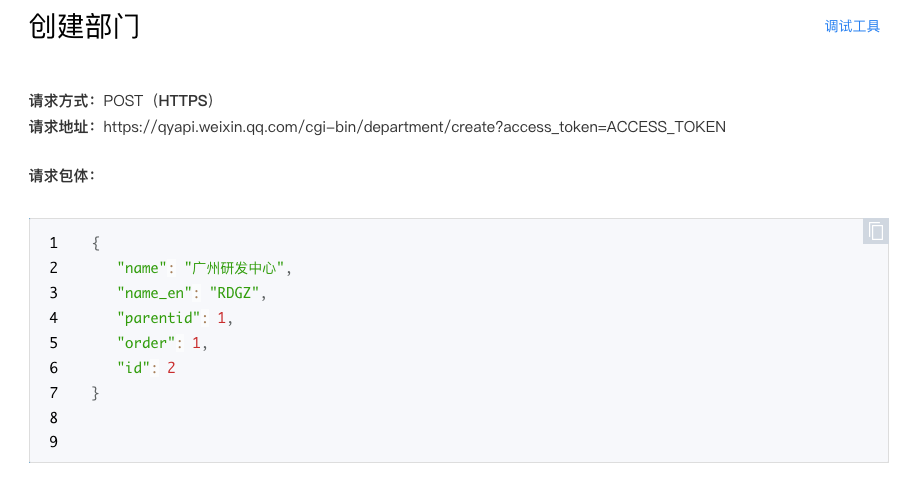Click line number 1 in code block

[53, 243]
